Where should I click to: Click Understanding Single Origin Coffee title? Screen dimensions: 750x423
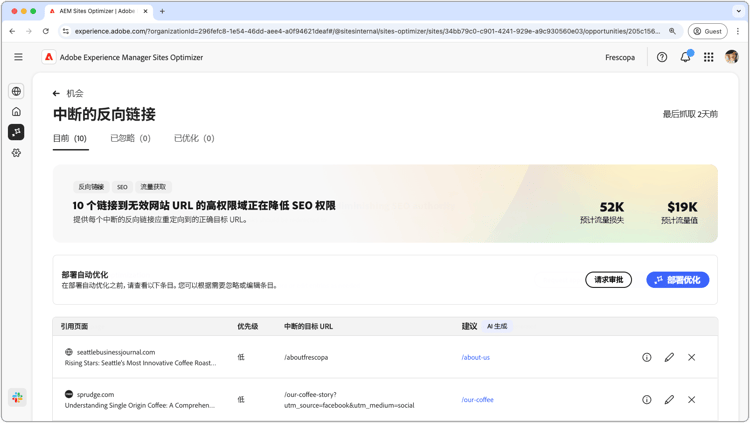point(140,405)
